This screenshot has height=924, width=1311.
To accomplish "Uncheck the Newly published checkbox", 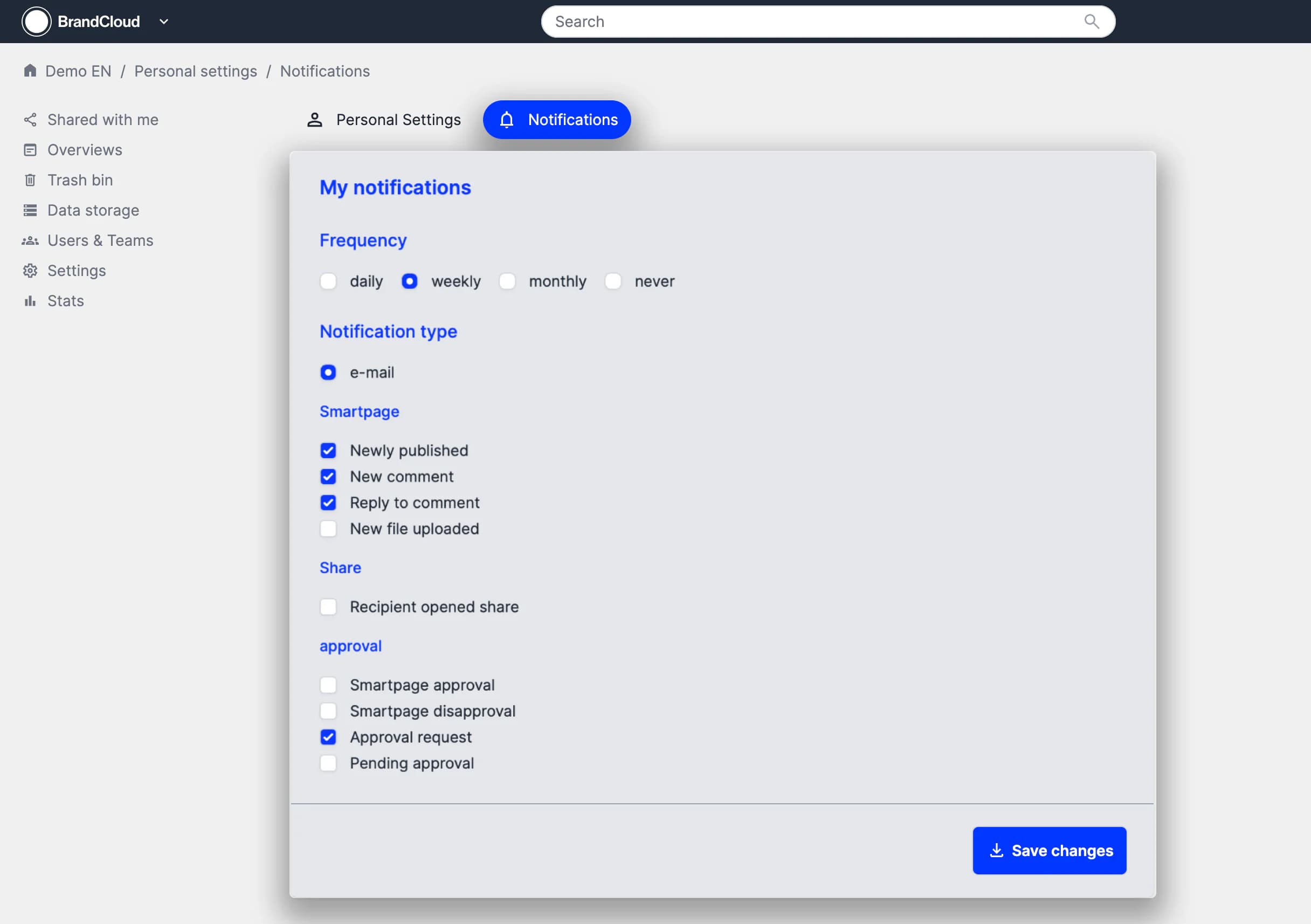I will tap(328, 451).
